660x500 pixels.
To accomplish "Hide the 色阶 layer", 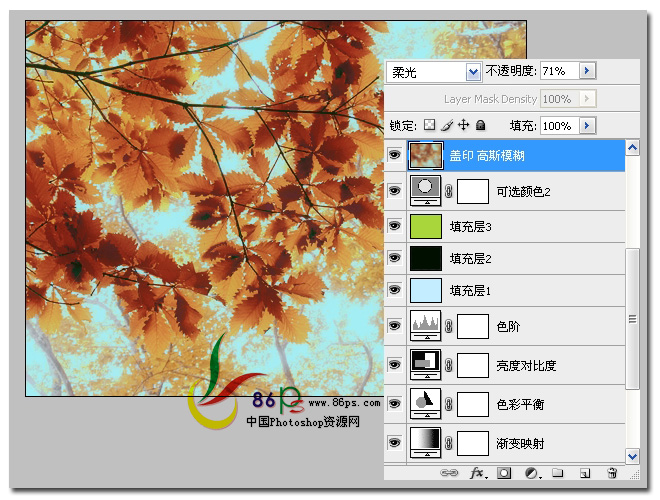I will (394, 325).
